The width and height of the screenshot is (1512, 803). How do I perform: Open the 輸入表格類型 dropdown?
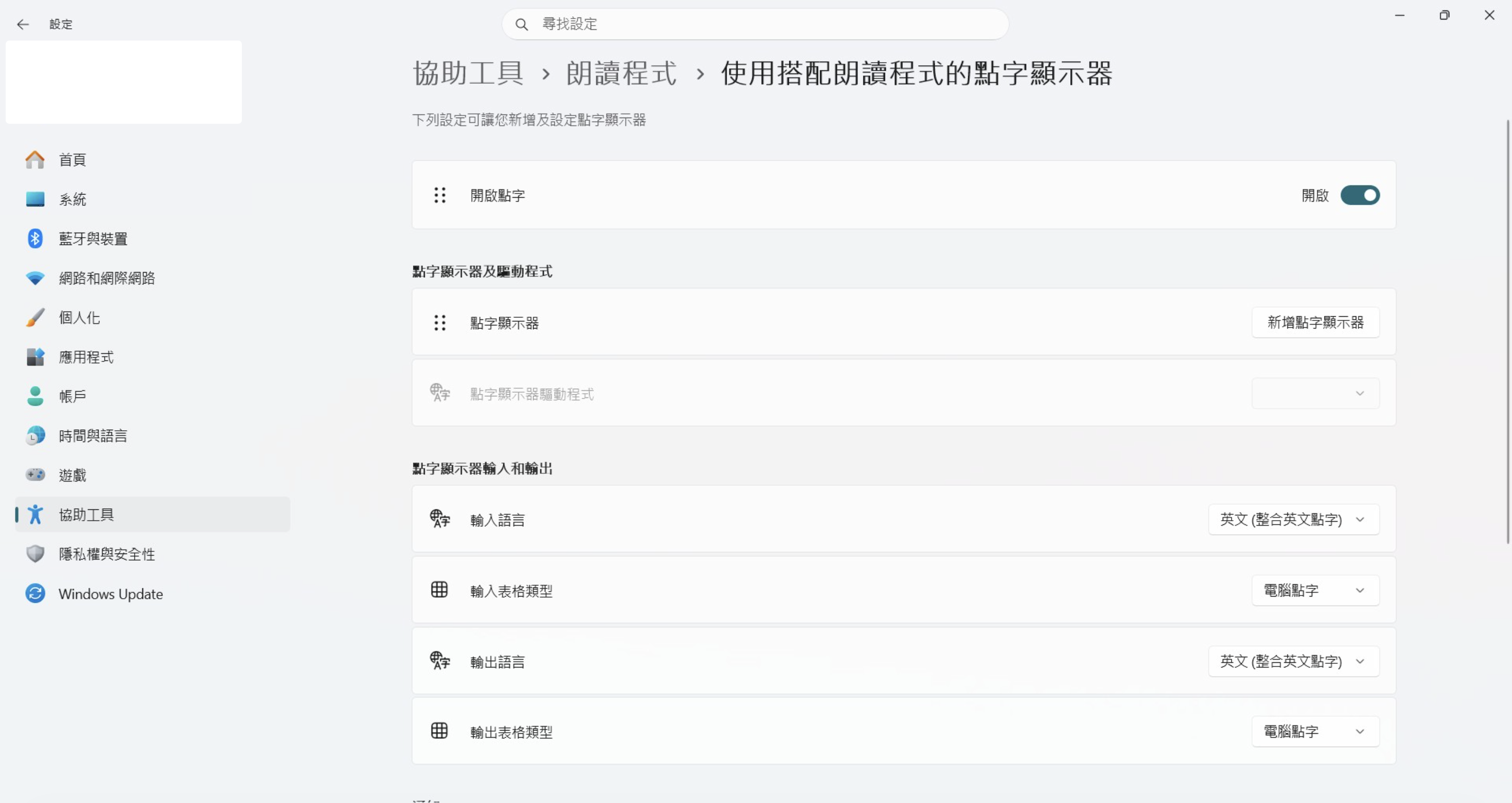click(x=1315, y=590)
